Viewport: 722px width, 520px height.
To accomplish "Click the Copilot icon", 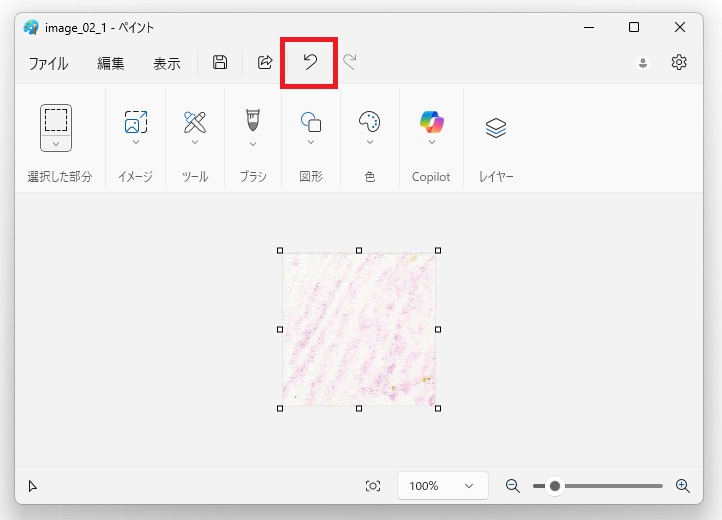I will pos(431,122).
